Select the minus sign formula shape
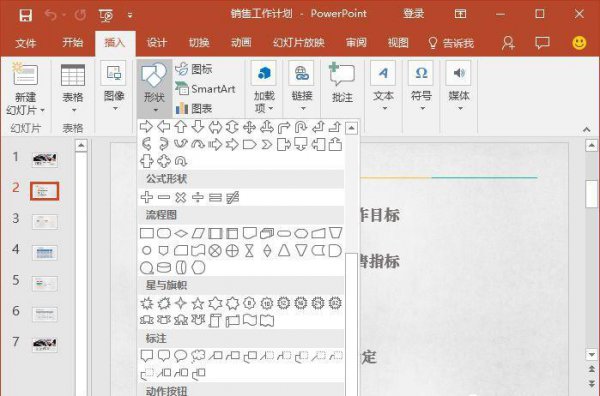Viewport: 600px width, 396px height. [164, 197]
